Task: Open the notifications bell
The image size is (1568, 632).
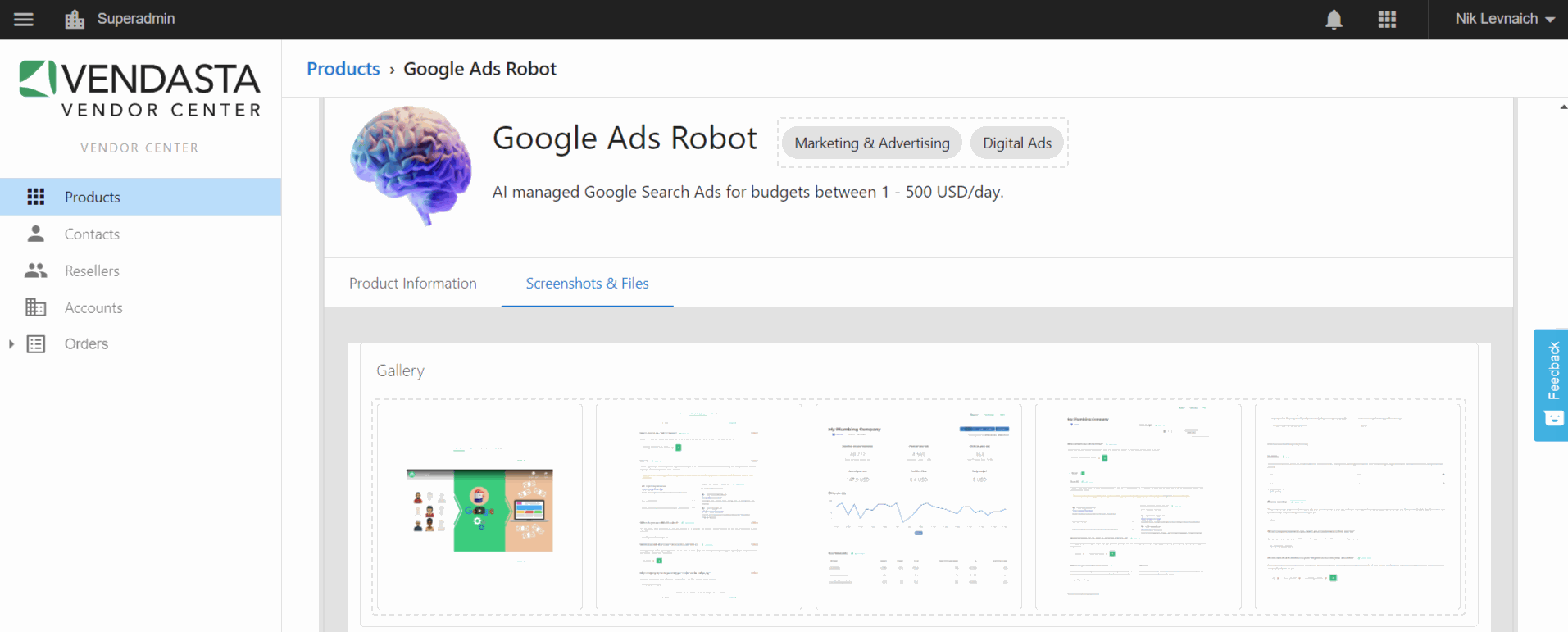Action: pos(1334,19)
